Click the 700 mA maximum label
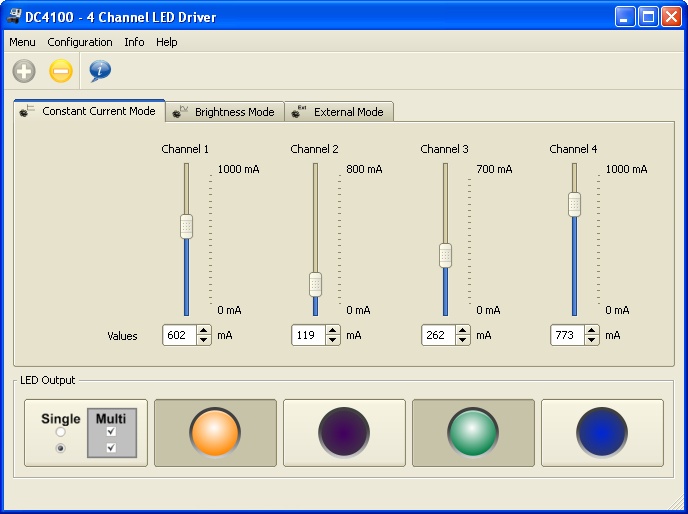The width and height of the screenshot is (688, 514). pyautogui.click(x=494, y=169)
